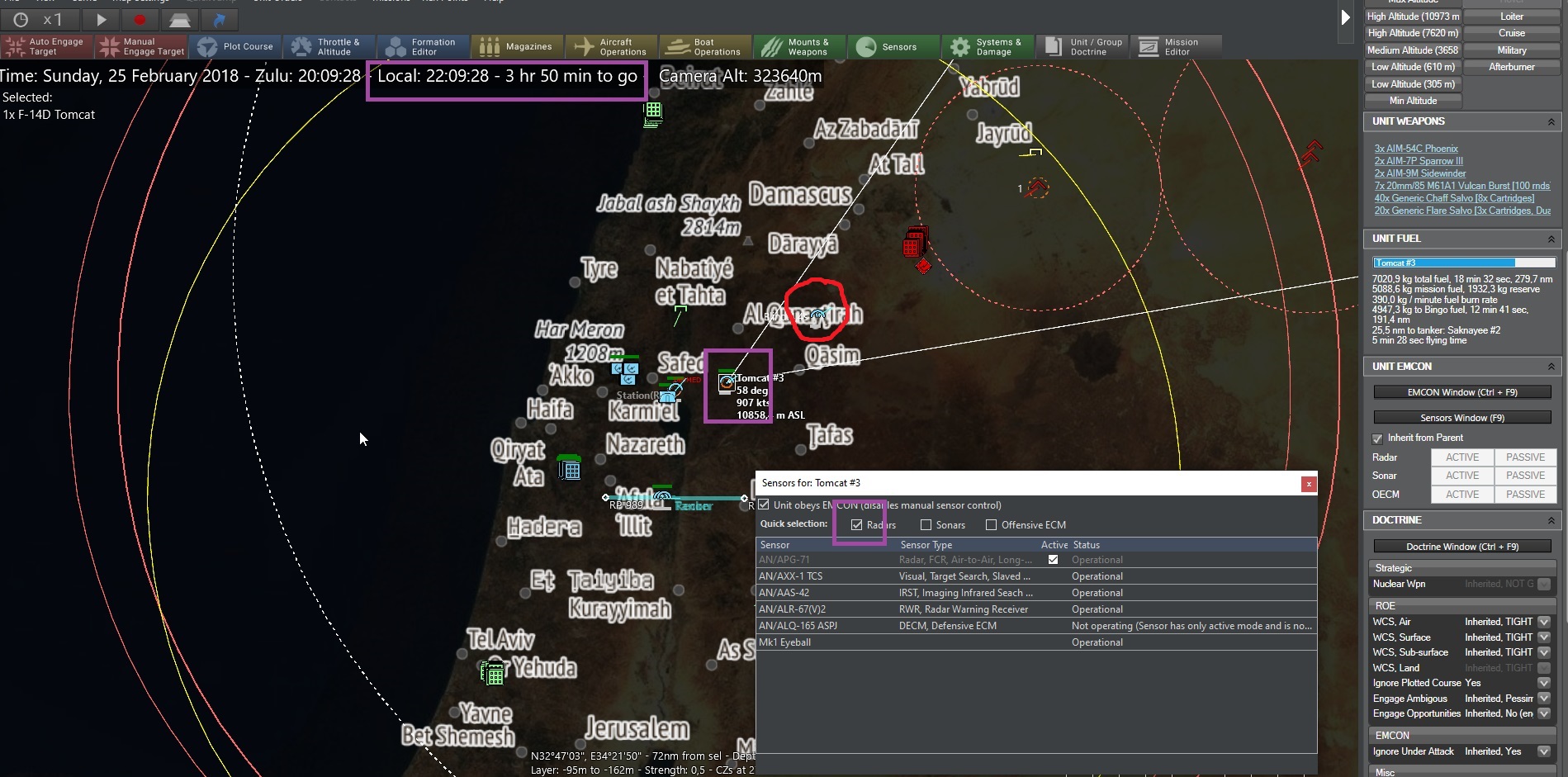The height and width of the screenshot is (777, 1568).
Task: Open Aircraft Operations
Action: click(612, 47)
